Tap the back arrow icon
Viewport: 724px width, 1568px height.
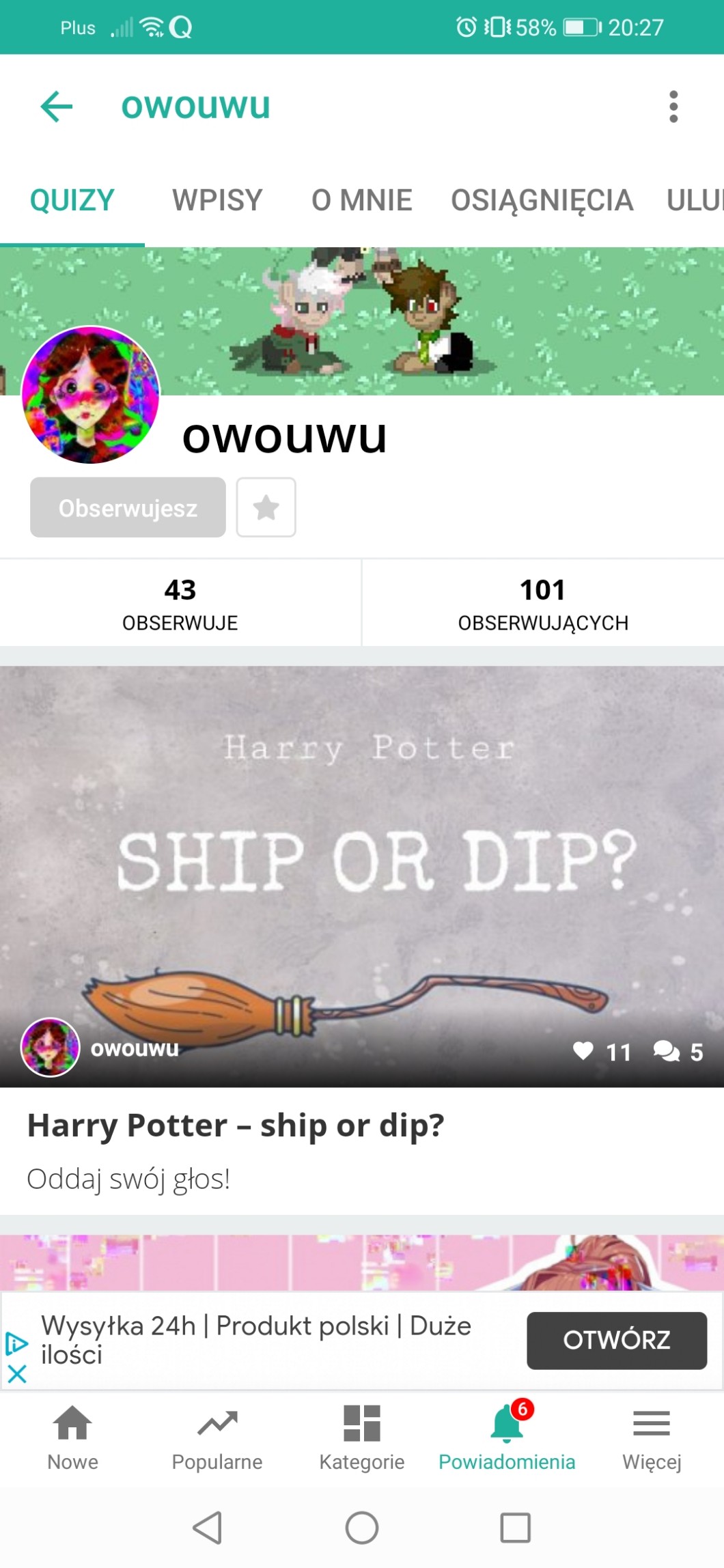(x=57, y=107)
